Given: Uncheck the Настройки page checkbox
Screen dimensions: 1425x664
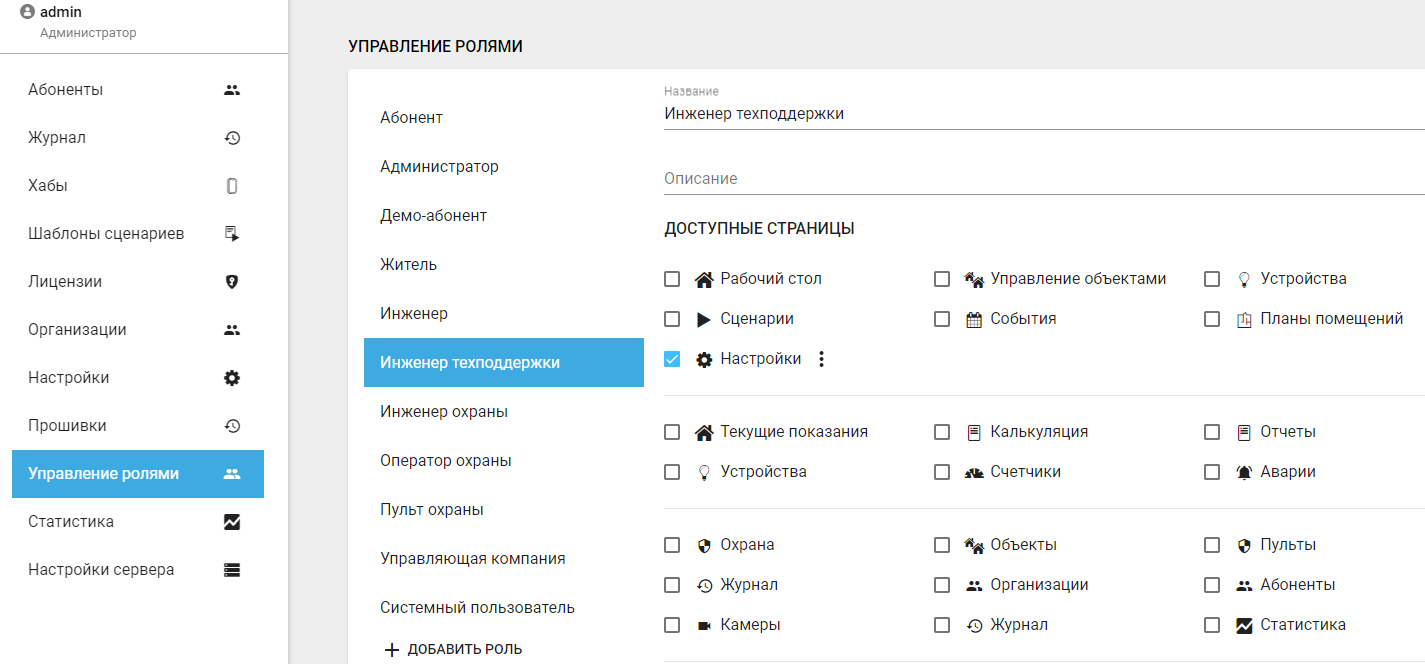Looking at the screenshot, I should click(672, 359).
